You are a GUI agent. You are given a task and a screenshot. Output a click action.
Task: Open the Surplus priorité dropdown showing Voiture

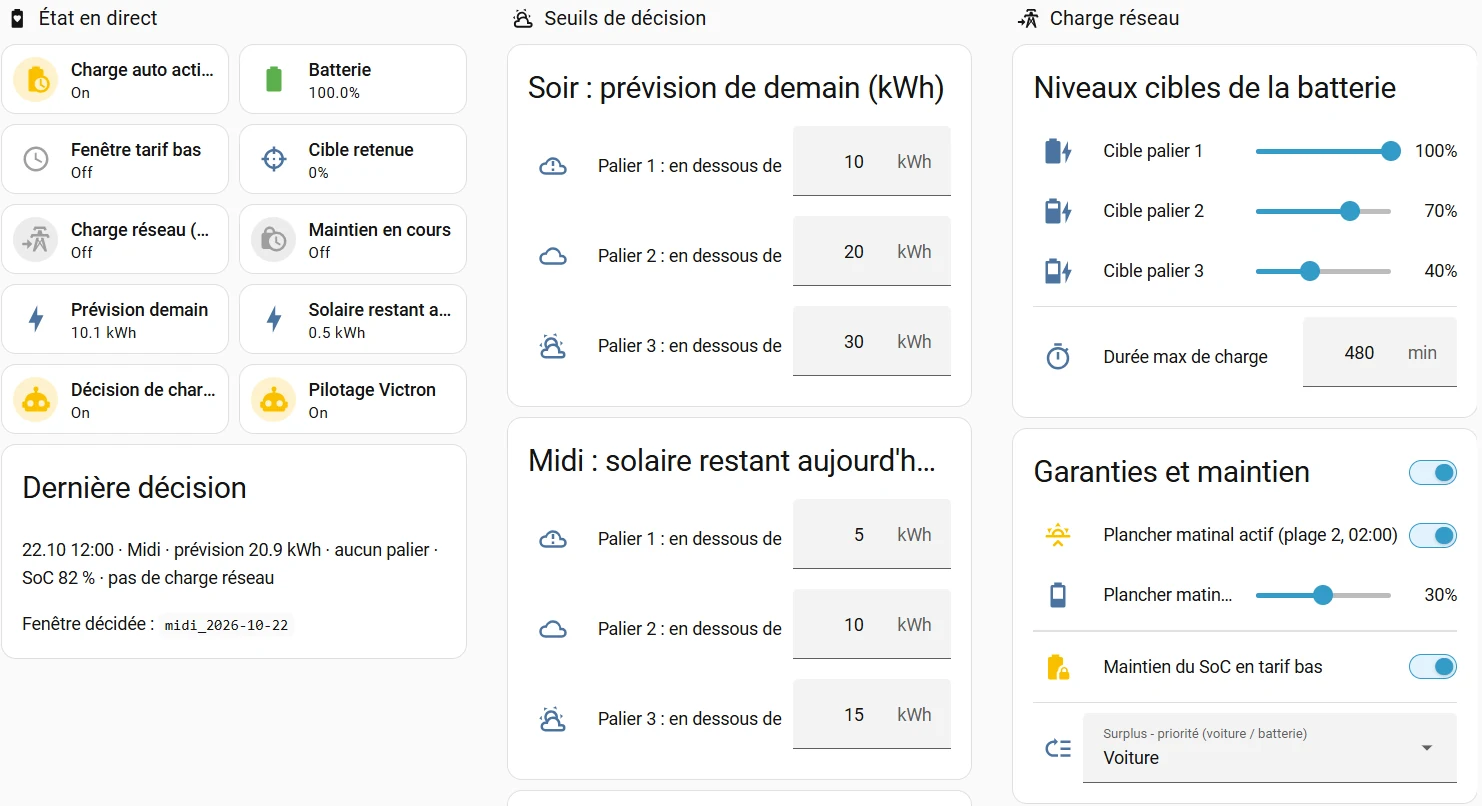(x=1270, y=748)
